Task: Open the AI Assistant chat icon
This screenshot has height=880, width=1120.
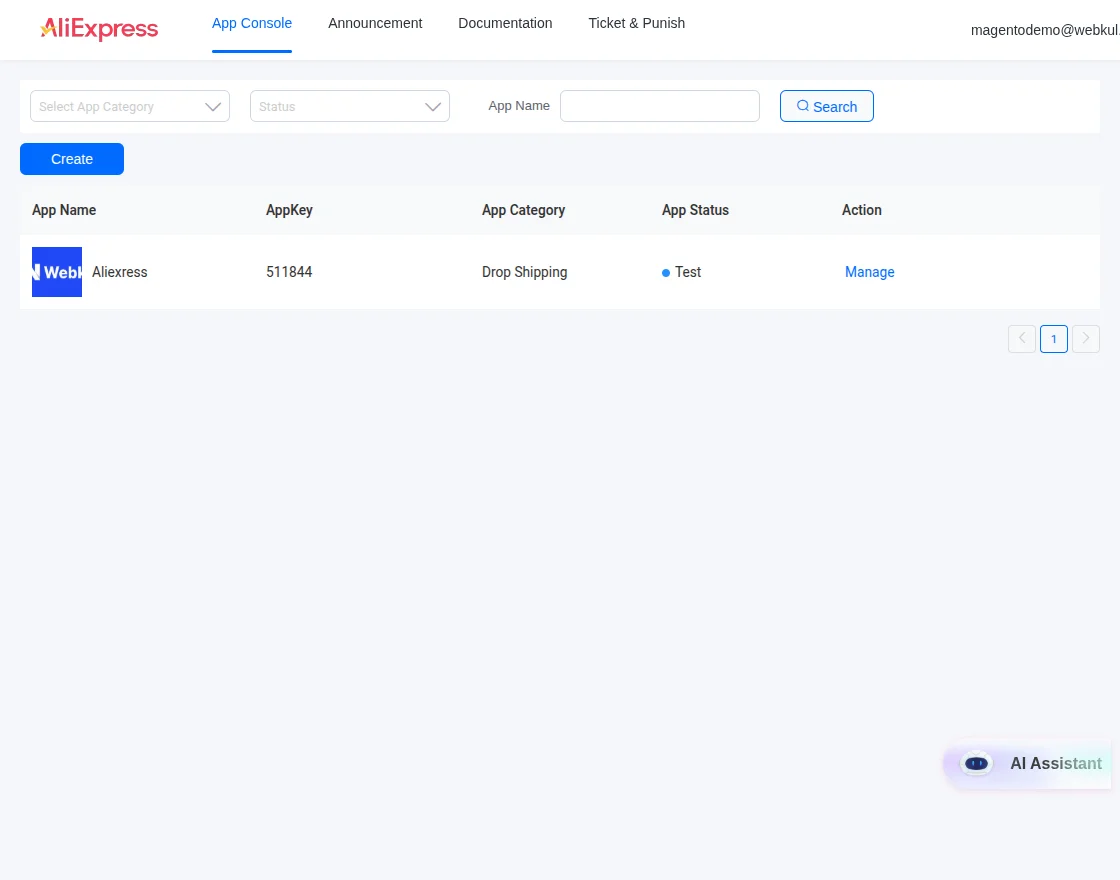Action: coord(976,763)
